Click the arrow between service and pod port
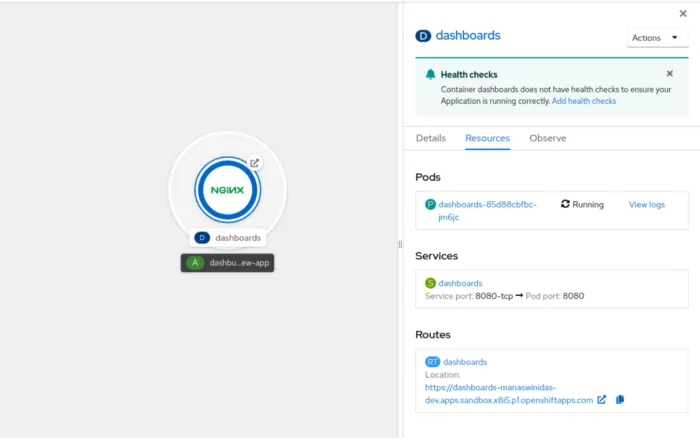This screenshot has width=700, height=438. click(519, 296)
